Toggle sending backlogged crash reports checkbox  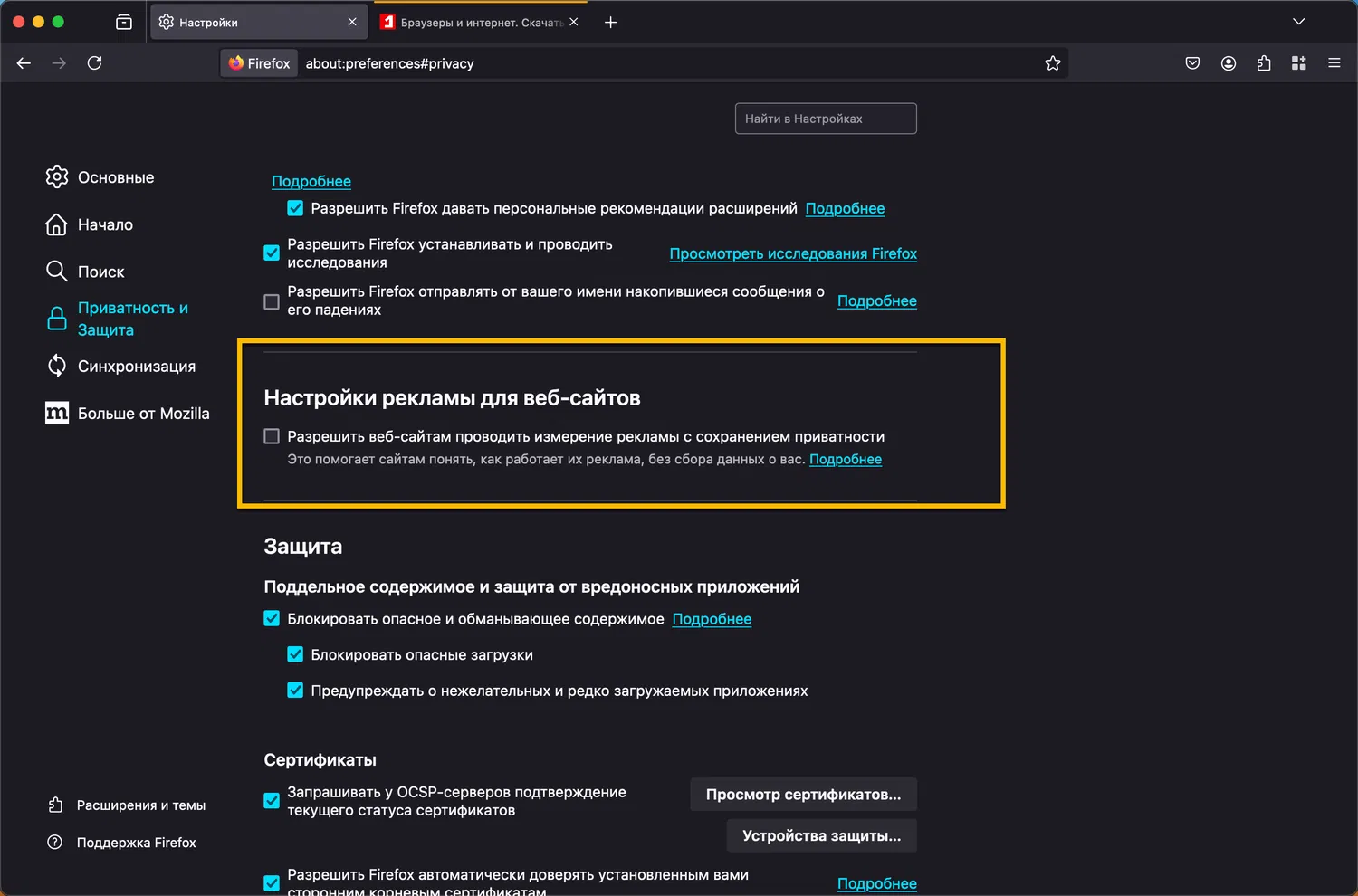point(272,301)
